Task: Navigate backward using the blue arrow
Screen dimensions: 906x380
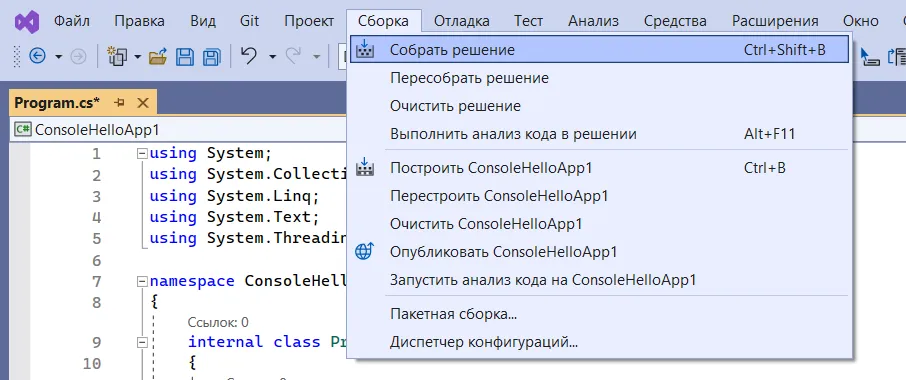Action: point(37,56)
